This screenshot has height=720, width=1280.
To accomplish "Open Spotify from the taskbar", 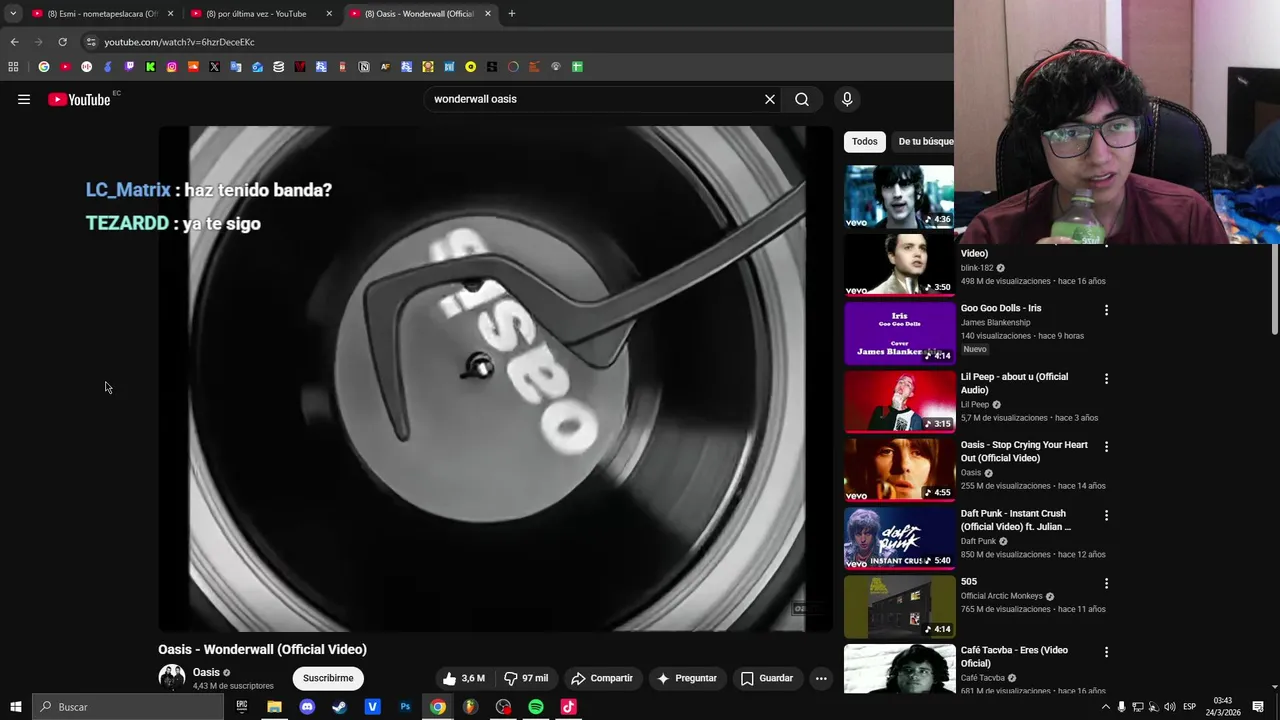I will point(536,707).
